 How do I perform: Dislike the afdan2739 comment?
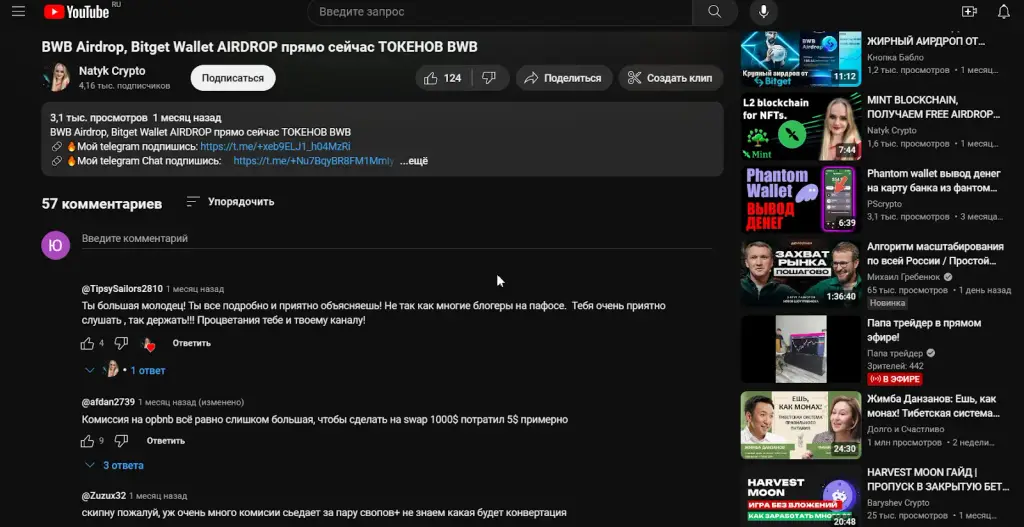click(121, 441)
